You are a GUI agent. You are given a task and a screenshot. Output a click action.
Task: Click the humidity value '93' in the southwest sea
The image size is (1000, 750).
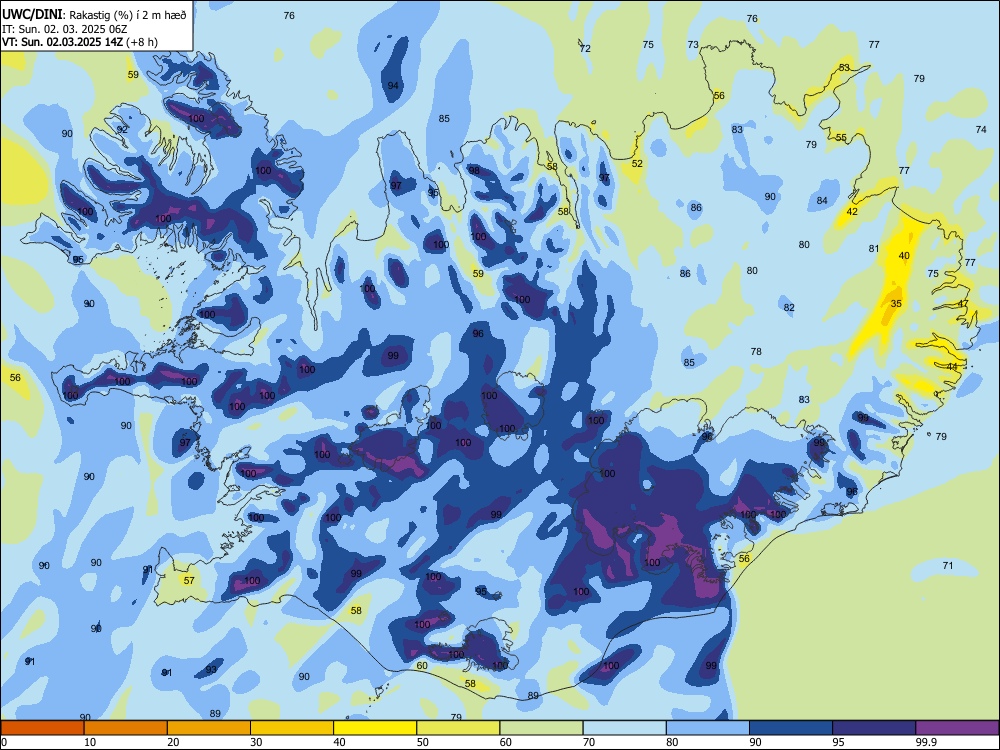point(211,670)
